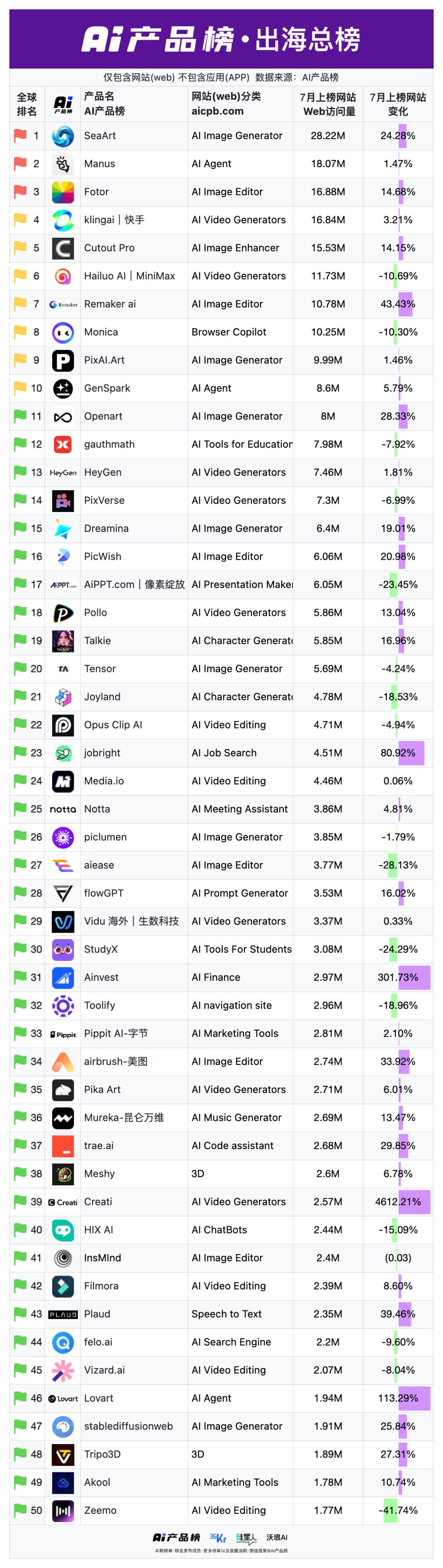
Task: Click the trae.ai red square icon
Action: 63,1146
